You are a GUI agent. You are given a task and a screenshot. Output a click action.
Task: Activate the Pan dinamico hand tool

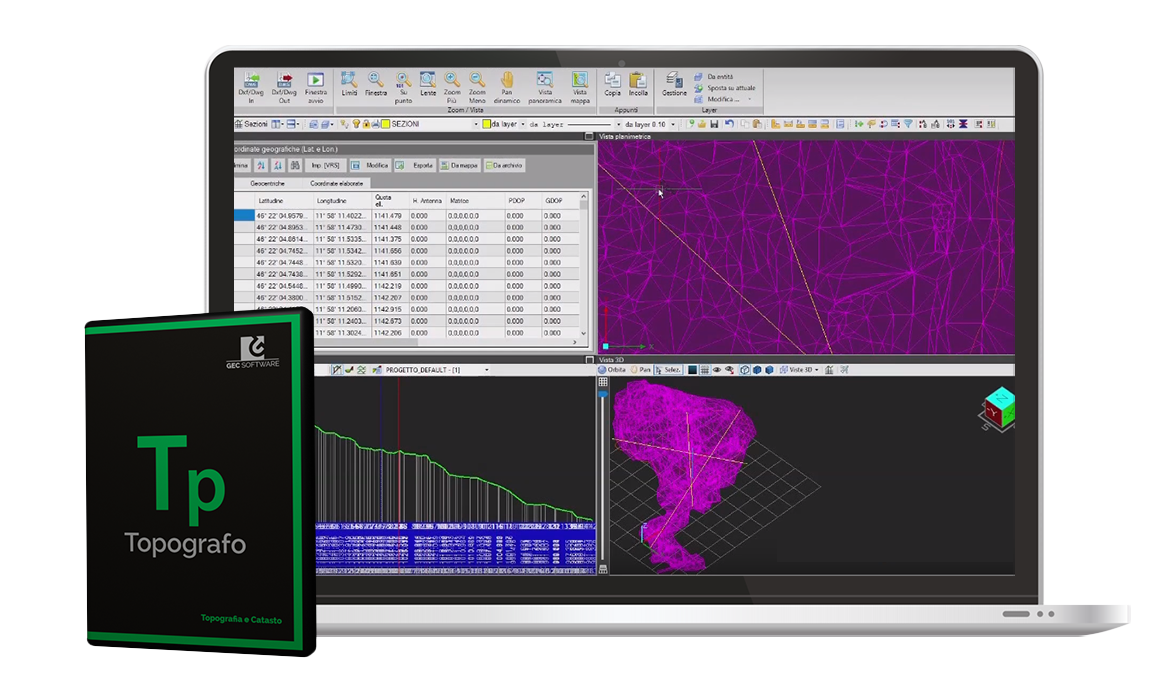pyautogui.click(x=507, y=87)
